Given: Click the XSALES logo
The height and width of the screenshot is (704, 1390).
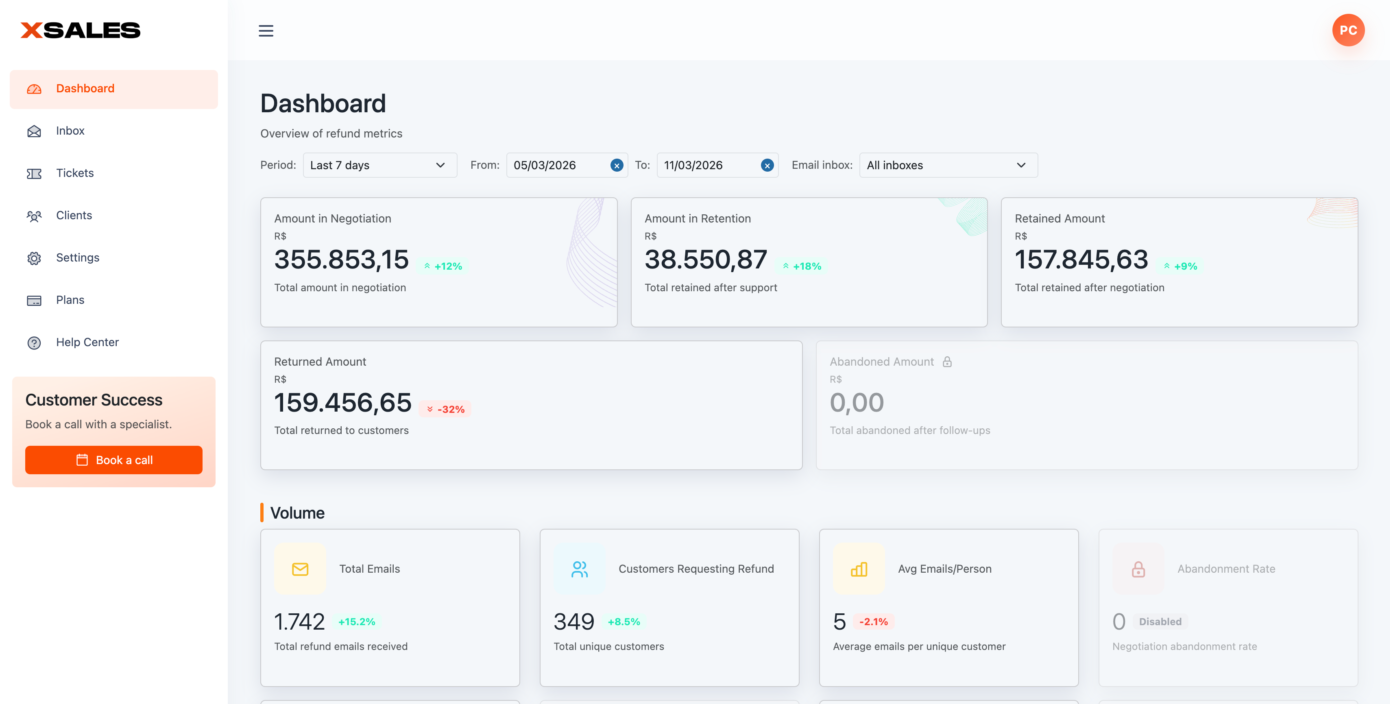Looking at the screenshot, I should 81,31.
